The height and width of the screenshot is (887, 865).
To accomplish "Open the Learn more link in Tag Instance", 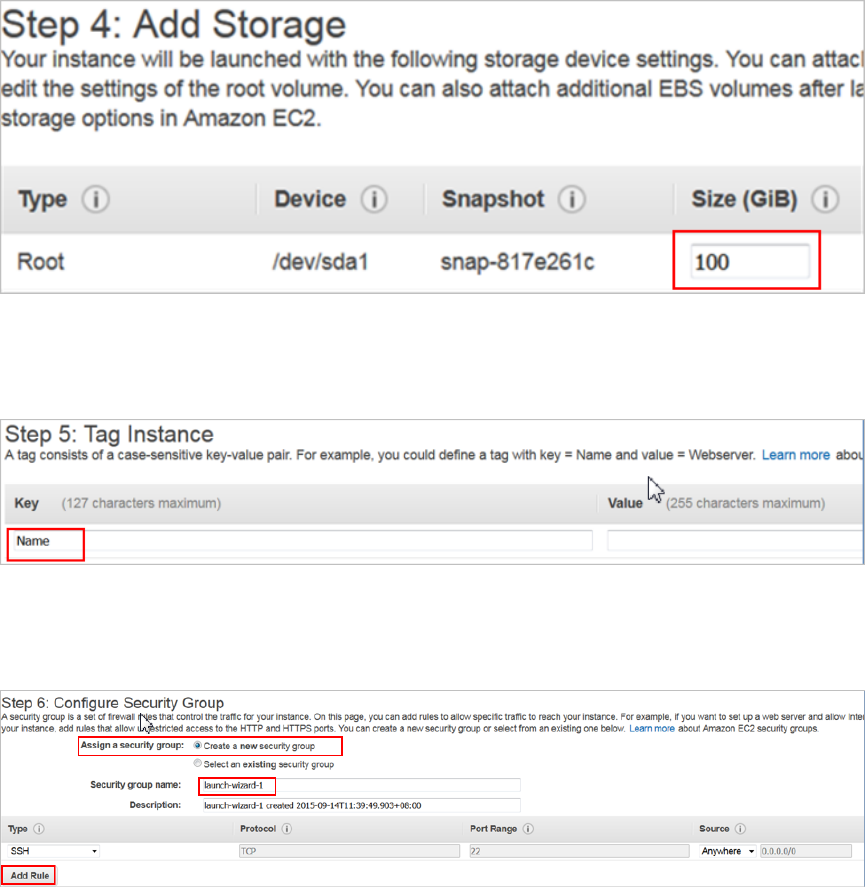I will (795, 455).
